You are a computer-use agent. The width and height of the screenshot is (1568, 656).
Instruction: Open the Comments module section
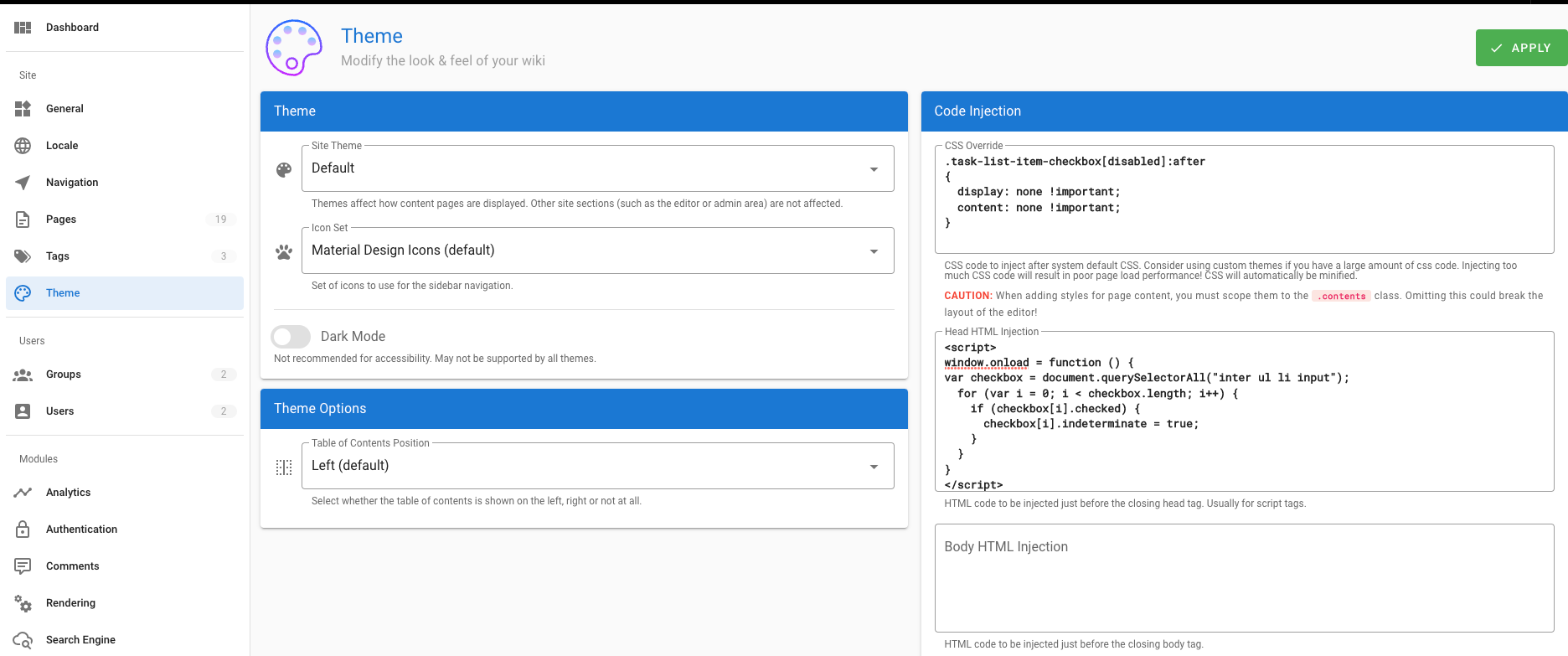click(72, 566)
